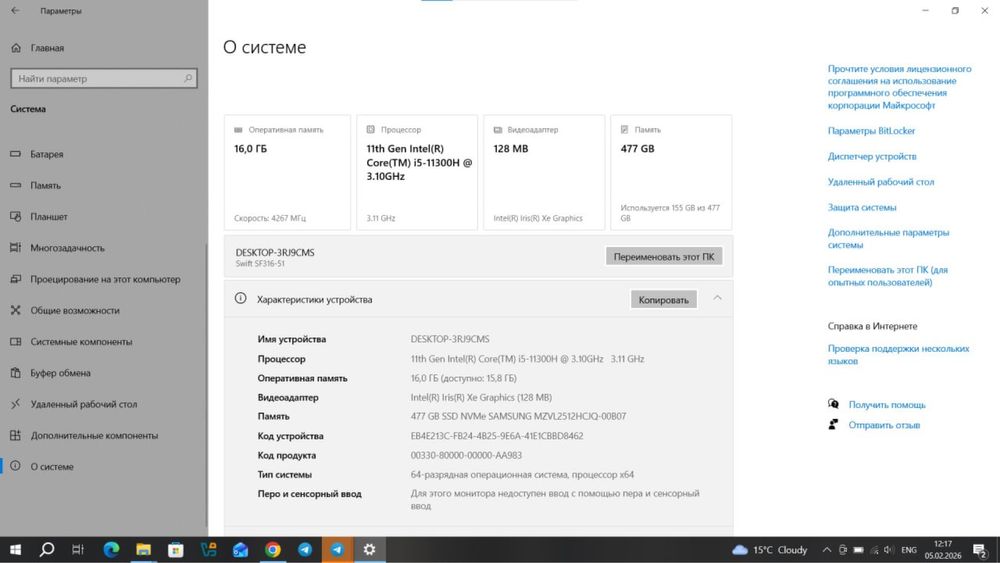The height and width of the screenshot is (563, 1000).
Task: Open File Explorer from taskbar
Action: (x=143, y=550)
